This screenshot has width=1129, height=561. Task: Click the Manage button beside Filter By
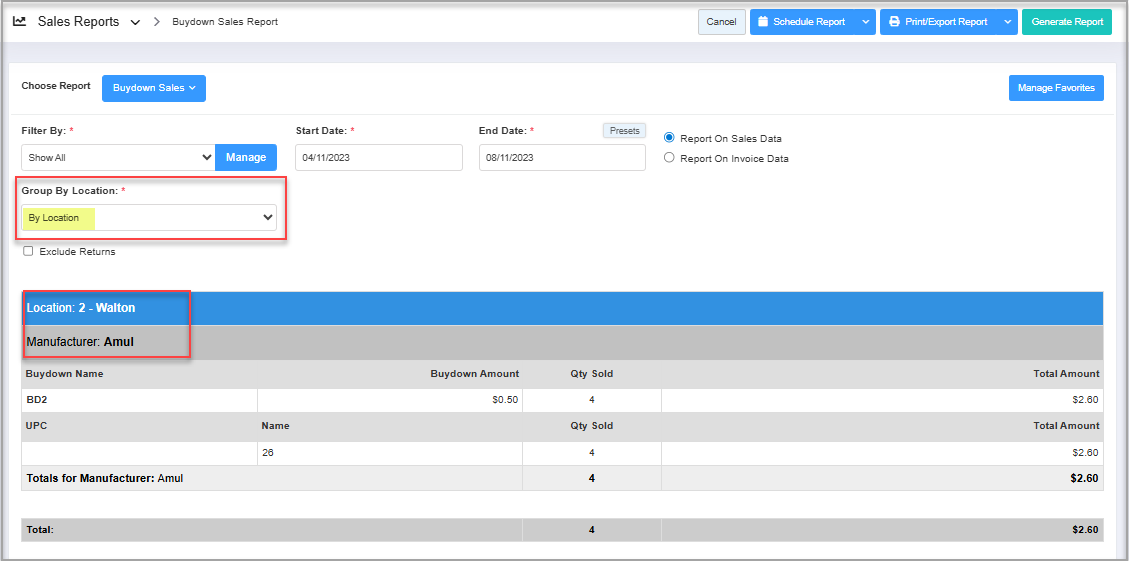tap(246, 158)
